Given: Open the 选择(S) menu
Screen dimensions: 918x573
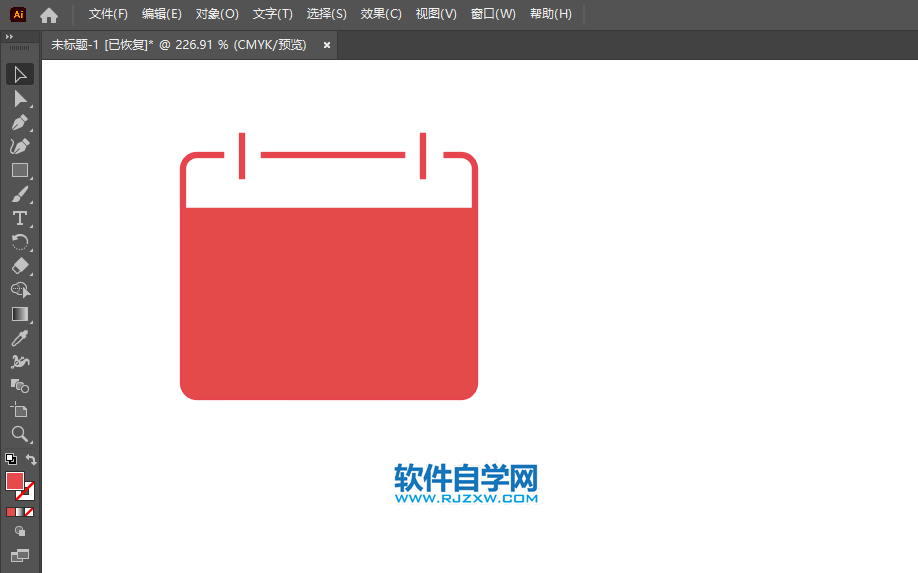Looking at the screenshot, I should point(327,14).
